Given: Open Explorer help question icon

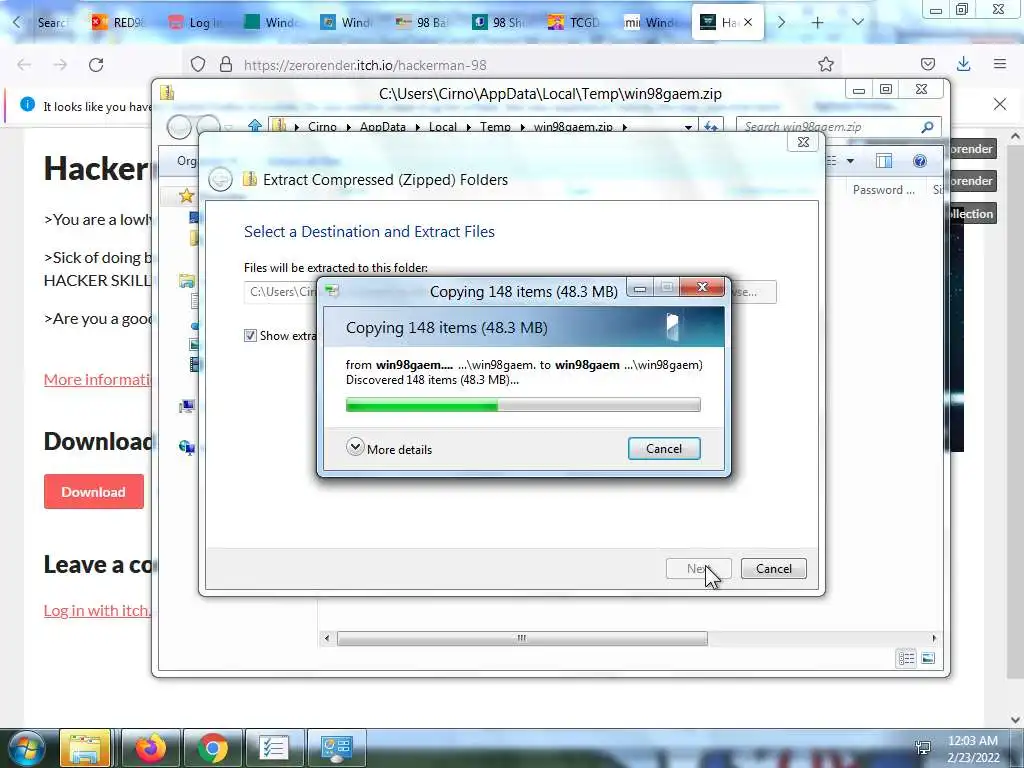Looking at the screenshot, I should 920,161.
